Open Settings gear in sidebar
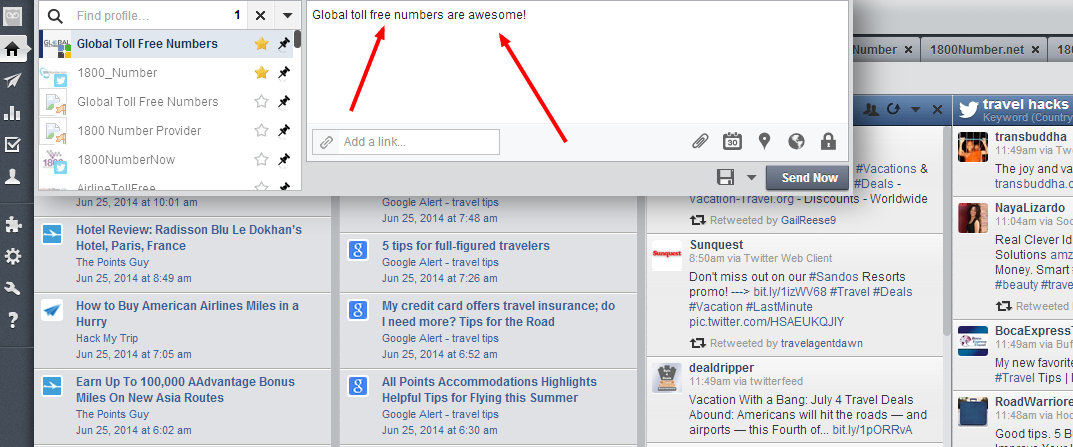The height and width of the screenshot is (447, 1073). point(12,256)
